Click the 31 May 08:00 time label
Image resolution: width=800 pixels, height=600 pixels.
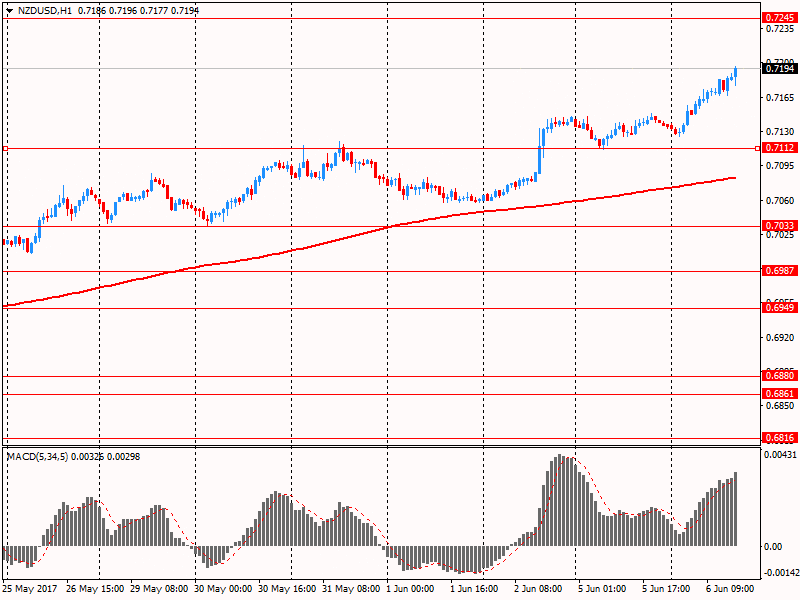click(351, 589)
